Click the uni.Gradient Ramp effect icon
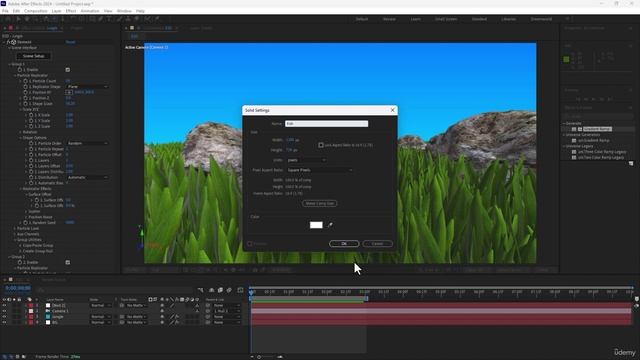The height and width of the screenshot is (360, 640). (574, 140)
